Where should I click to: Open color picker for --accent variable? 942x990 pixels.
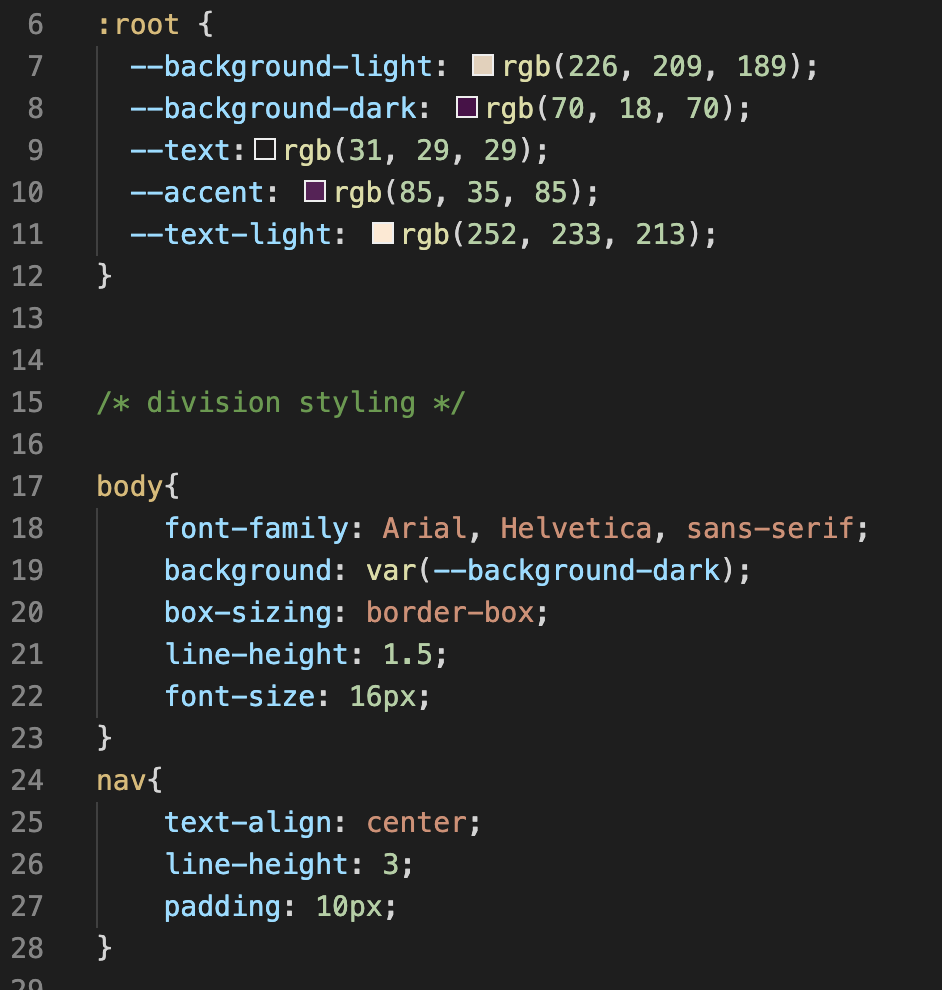point(314,191)
